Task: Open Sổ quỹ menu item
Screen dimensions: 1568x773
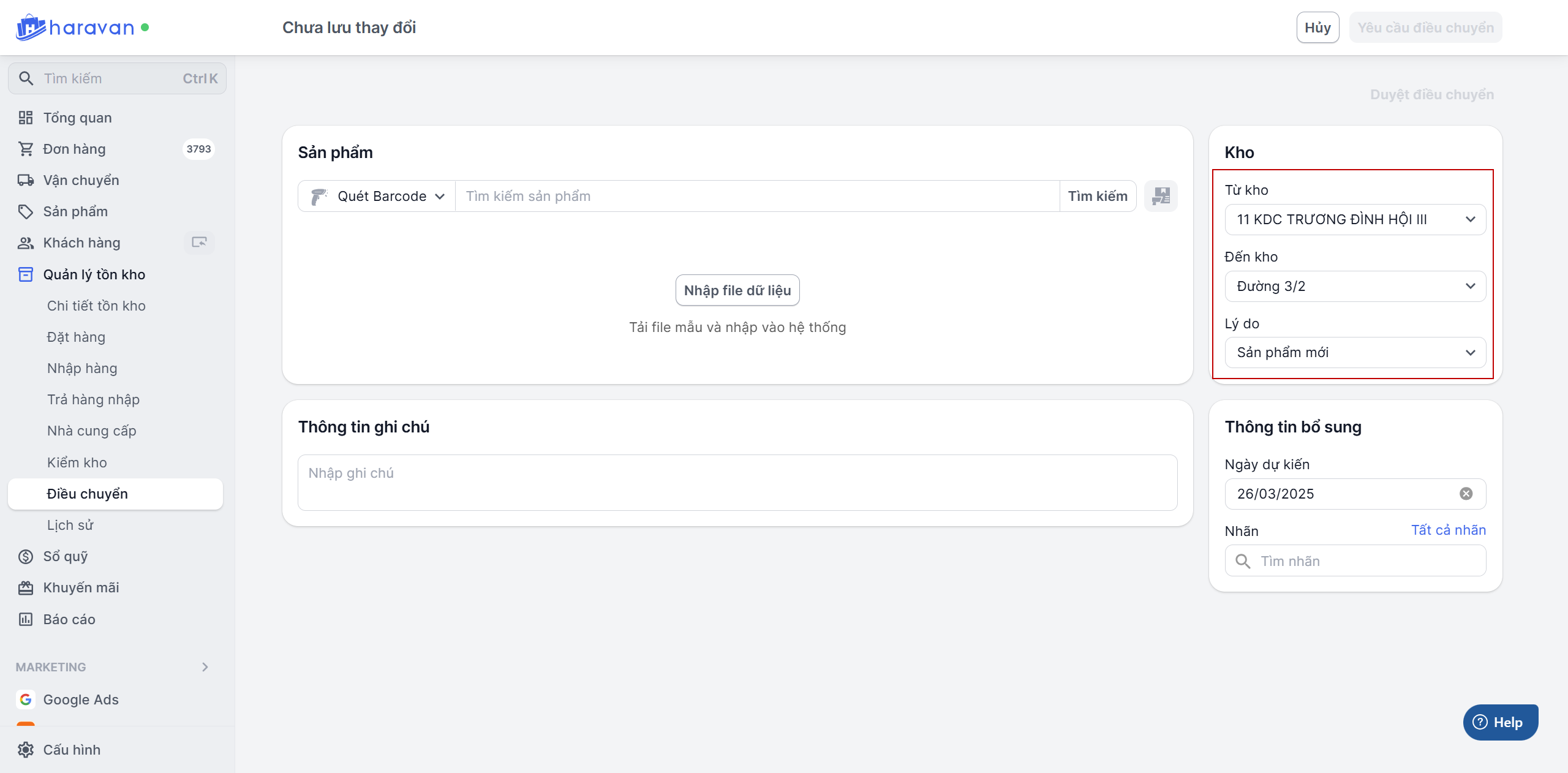Action: pos(65,556)
